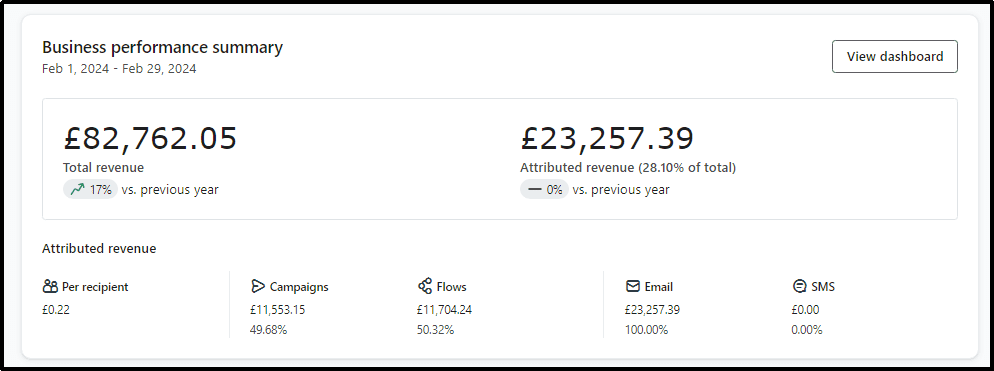Screen dimensions: 994x371
Task: Click the Flows label
Action: 451,287
